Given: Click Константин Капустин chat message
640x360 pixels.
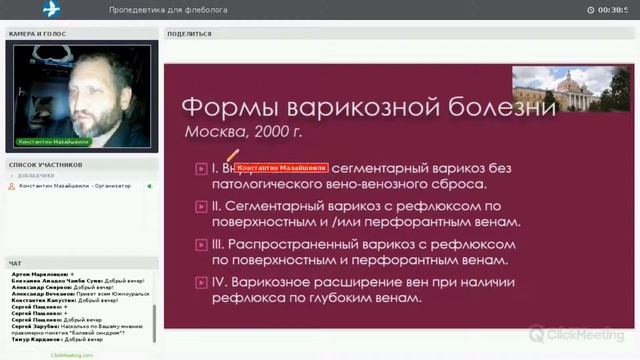Looking at the screenshot, I should (64, 300).
